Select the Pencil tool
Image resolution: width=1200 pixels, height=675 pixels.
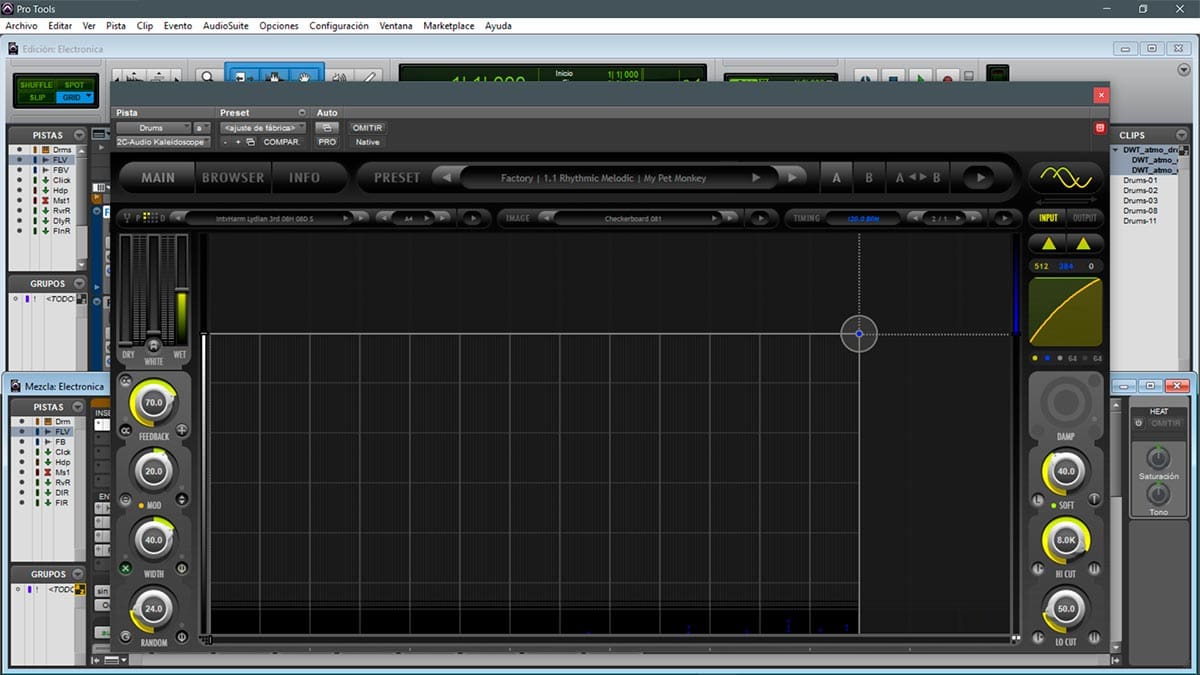coord(369,76)
